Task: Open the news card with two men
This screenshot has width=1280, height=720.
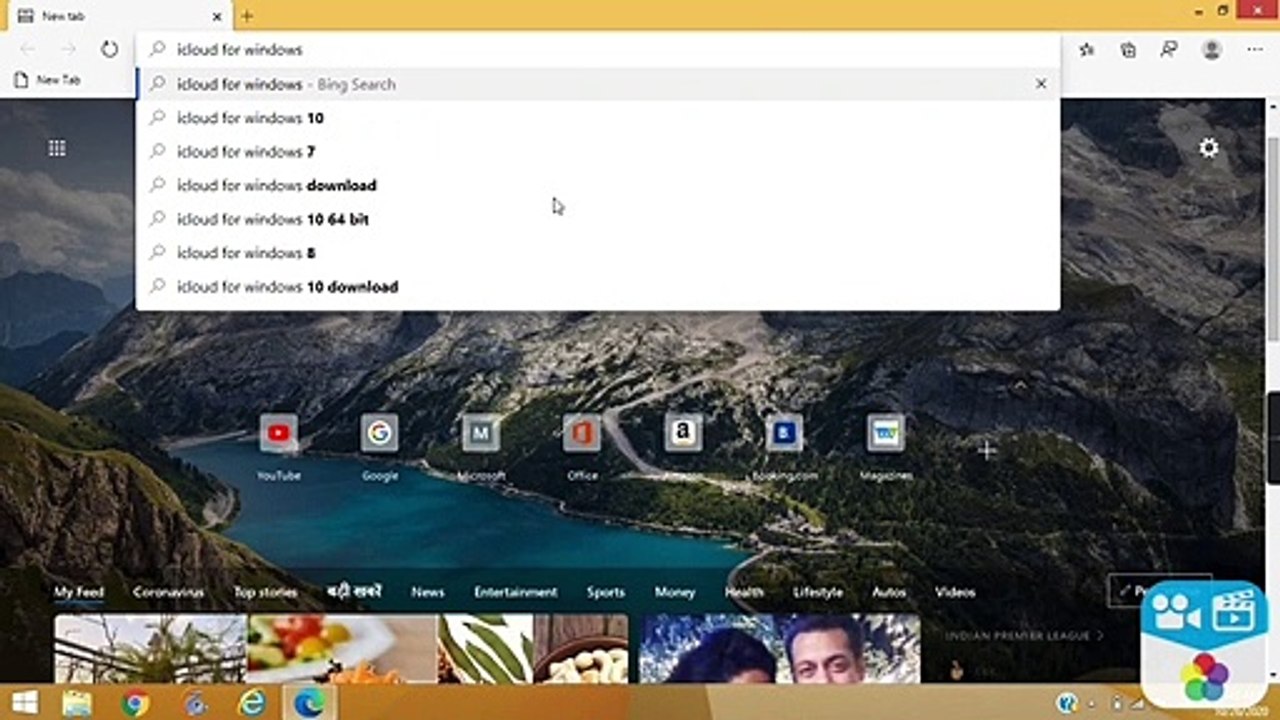Action: pyautogui.click(x=779, y=649)
